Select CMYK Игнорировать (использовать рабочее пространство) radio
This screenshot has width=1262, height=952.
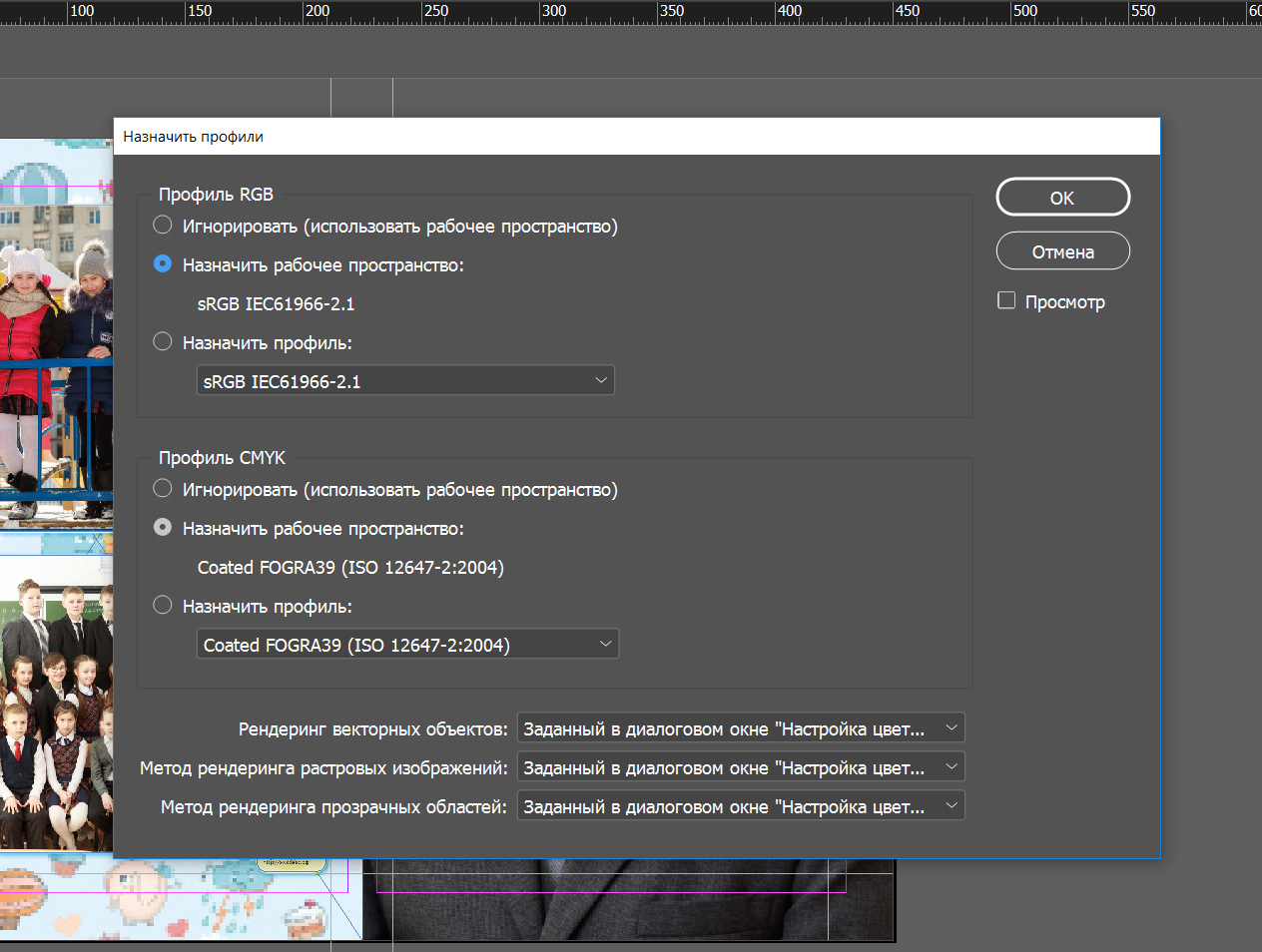(163, 489)
